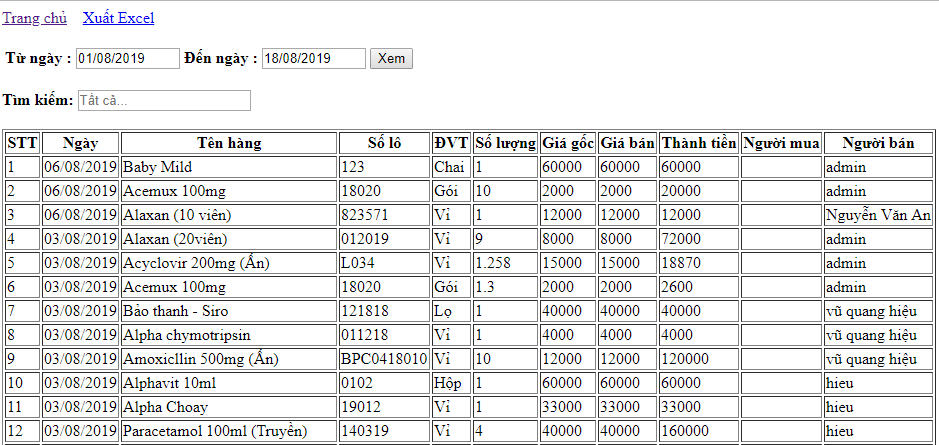Click the date cell of row 1

[80, 167]
